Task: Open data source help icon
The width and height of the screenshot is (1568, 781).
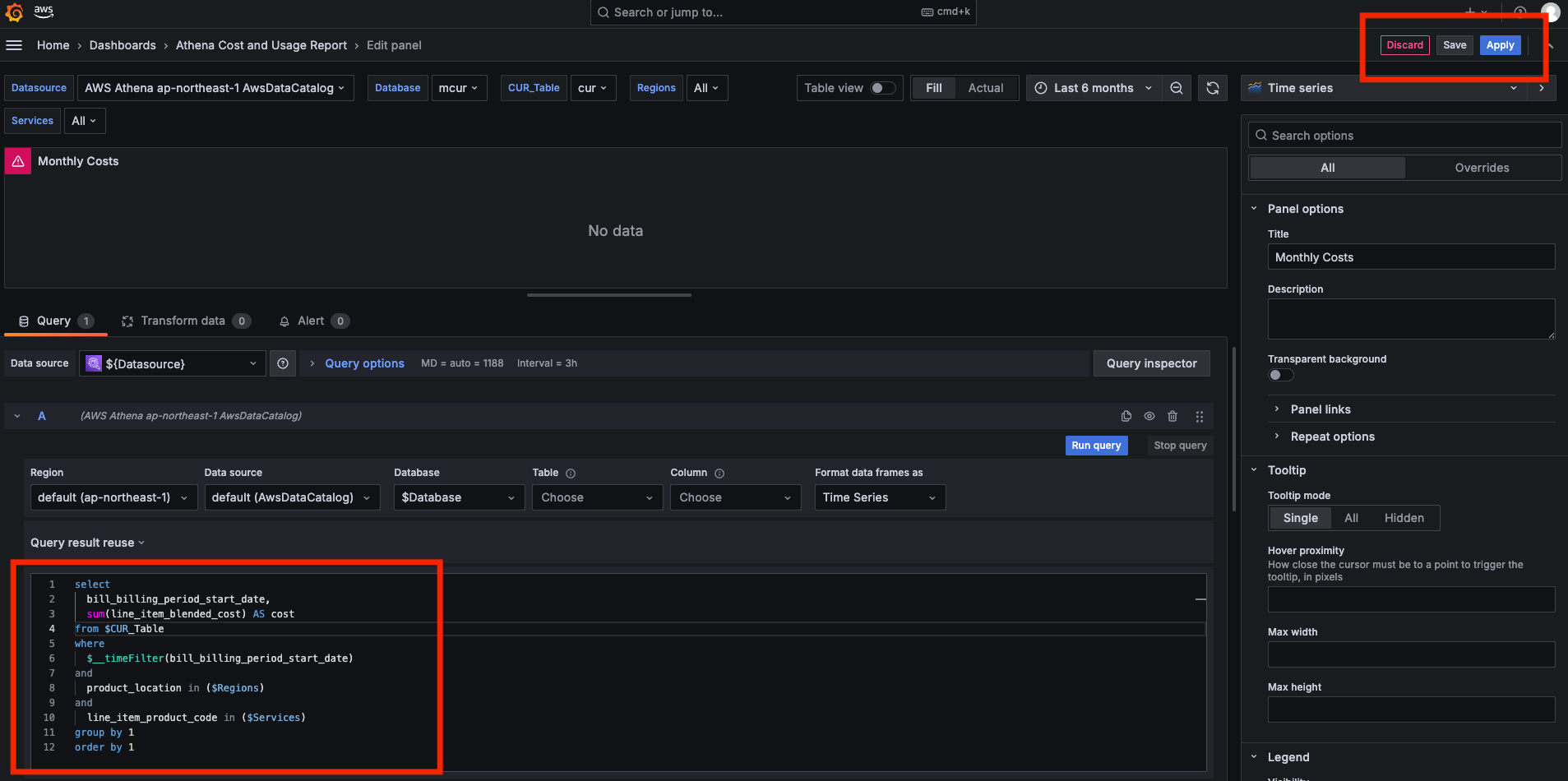Action: [x=283, y=363]
